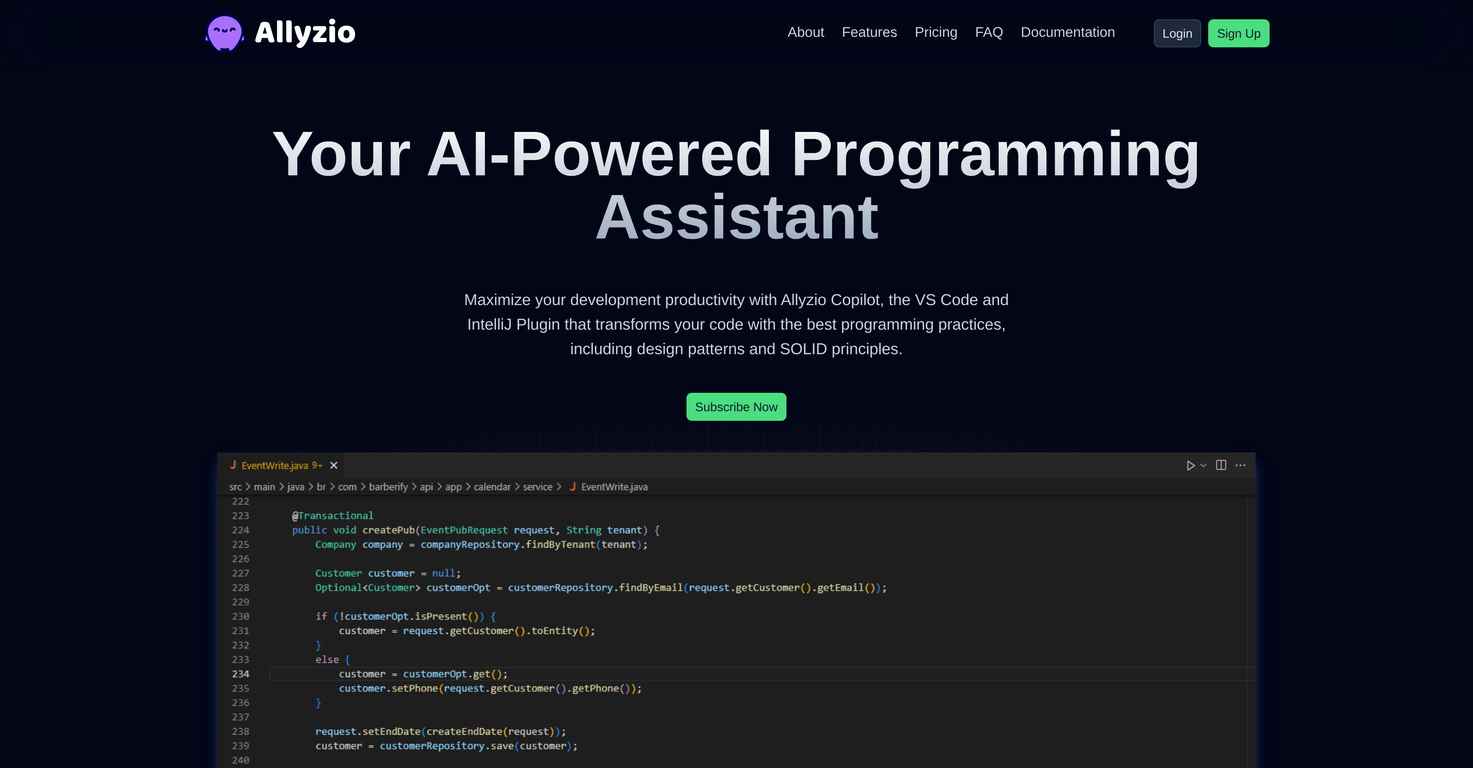This screenshot has width=1473, height=768.
Task: Select the service breadcrumb segment
Action: [537, 487]
